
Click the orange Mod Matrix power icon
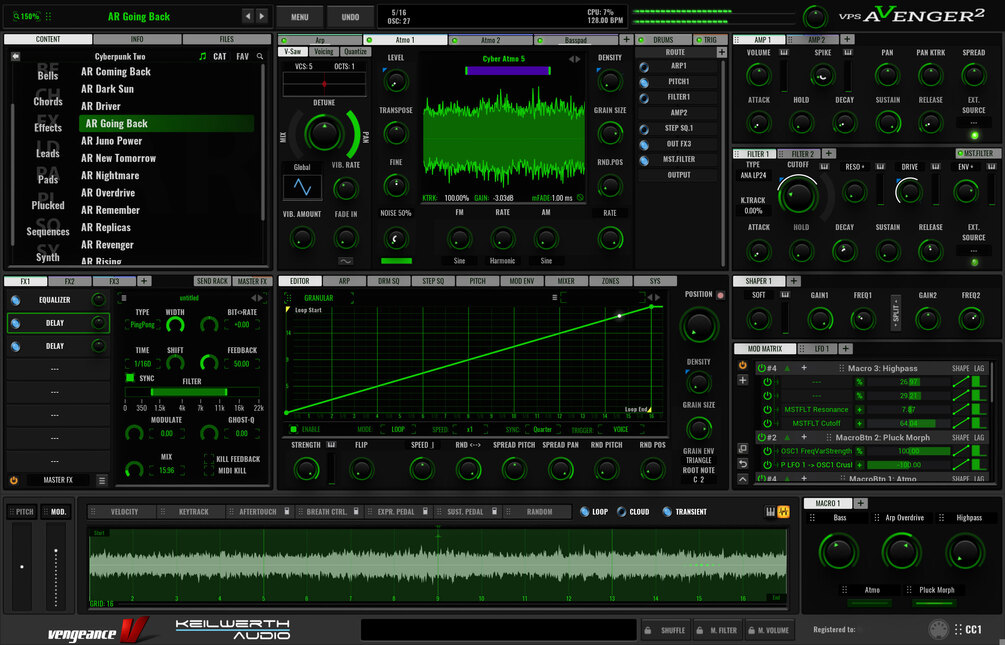pos(742,365)
